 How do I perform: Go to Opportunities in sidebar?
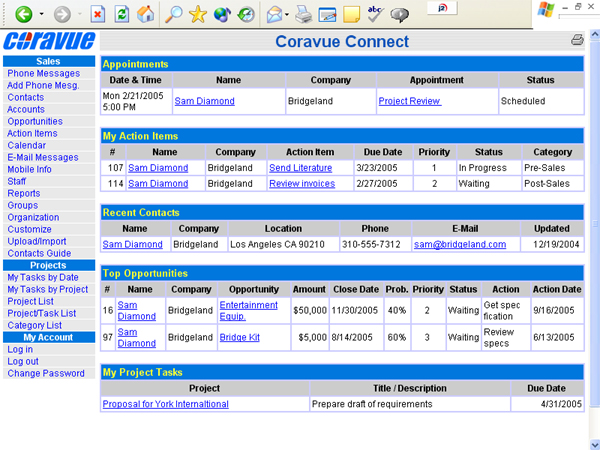click(x=35, y=121)
